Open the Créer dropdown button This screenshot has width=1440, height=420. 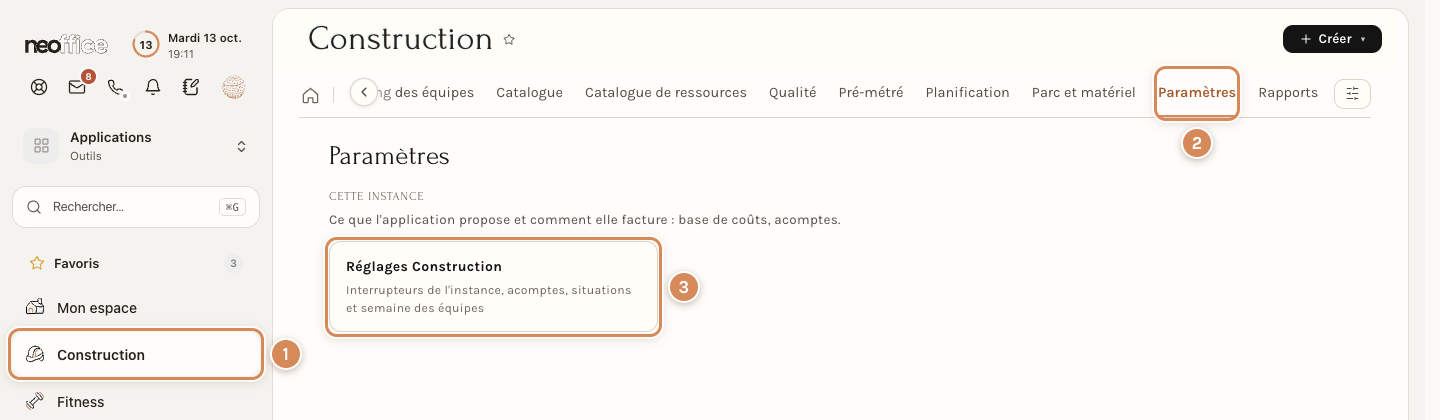point(1332,39)
